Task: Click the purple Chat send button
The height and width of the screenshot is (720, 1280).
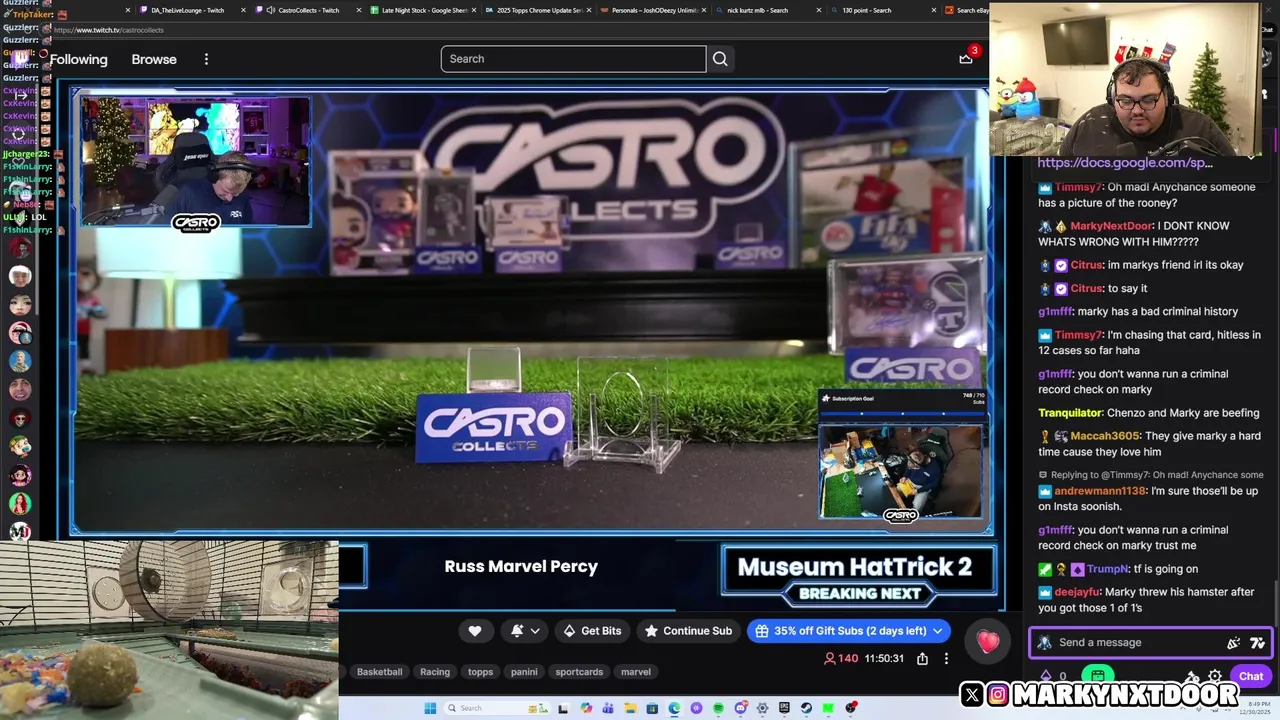Action: coord(1250,676)
